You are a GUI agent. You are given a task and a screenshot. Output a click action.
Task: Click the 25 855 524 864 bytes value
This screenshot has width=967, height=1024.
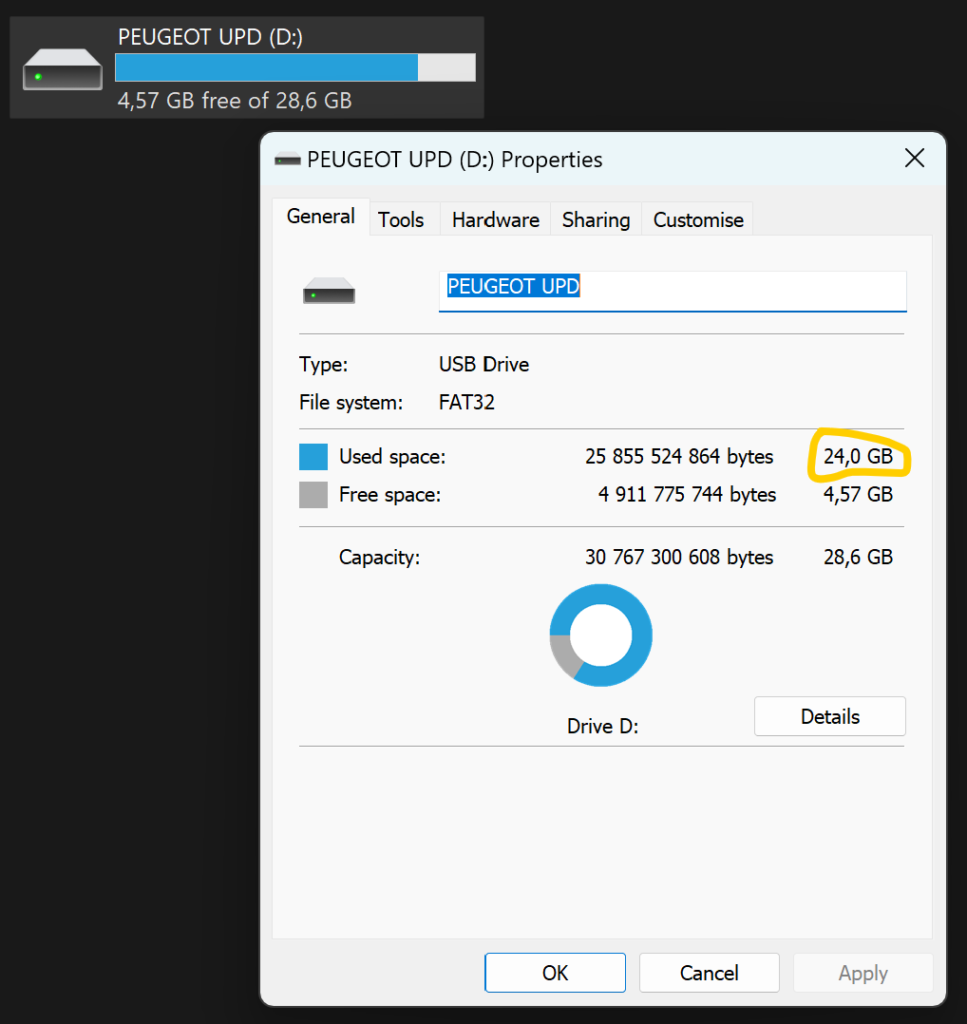[679, 456]
